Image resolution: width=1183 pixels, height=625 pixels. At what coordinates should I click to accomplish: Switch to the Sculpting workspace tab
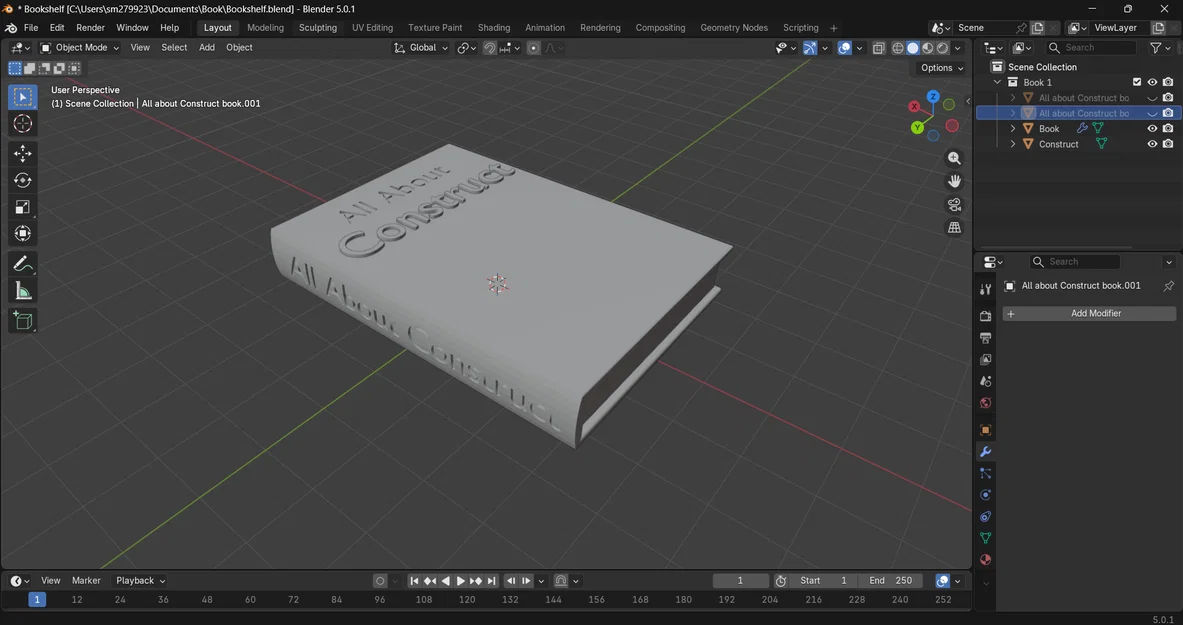coord(318,27)
